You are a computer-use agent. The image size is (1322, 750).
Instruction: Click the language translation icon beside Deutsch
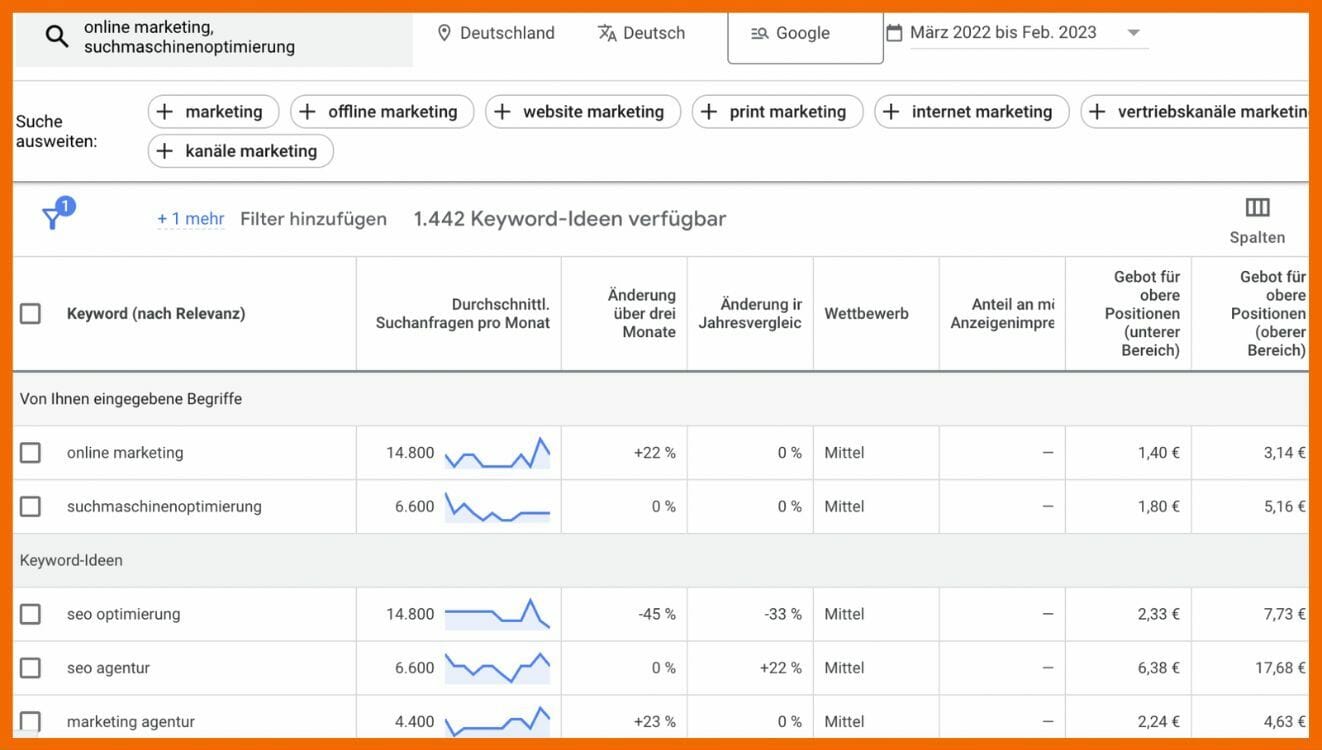pyautogui.click(x=608, y=32)
